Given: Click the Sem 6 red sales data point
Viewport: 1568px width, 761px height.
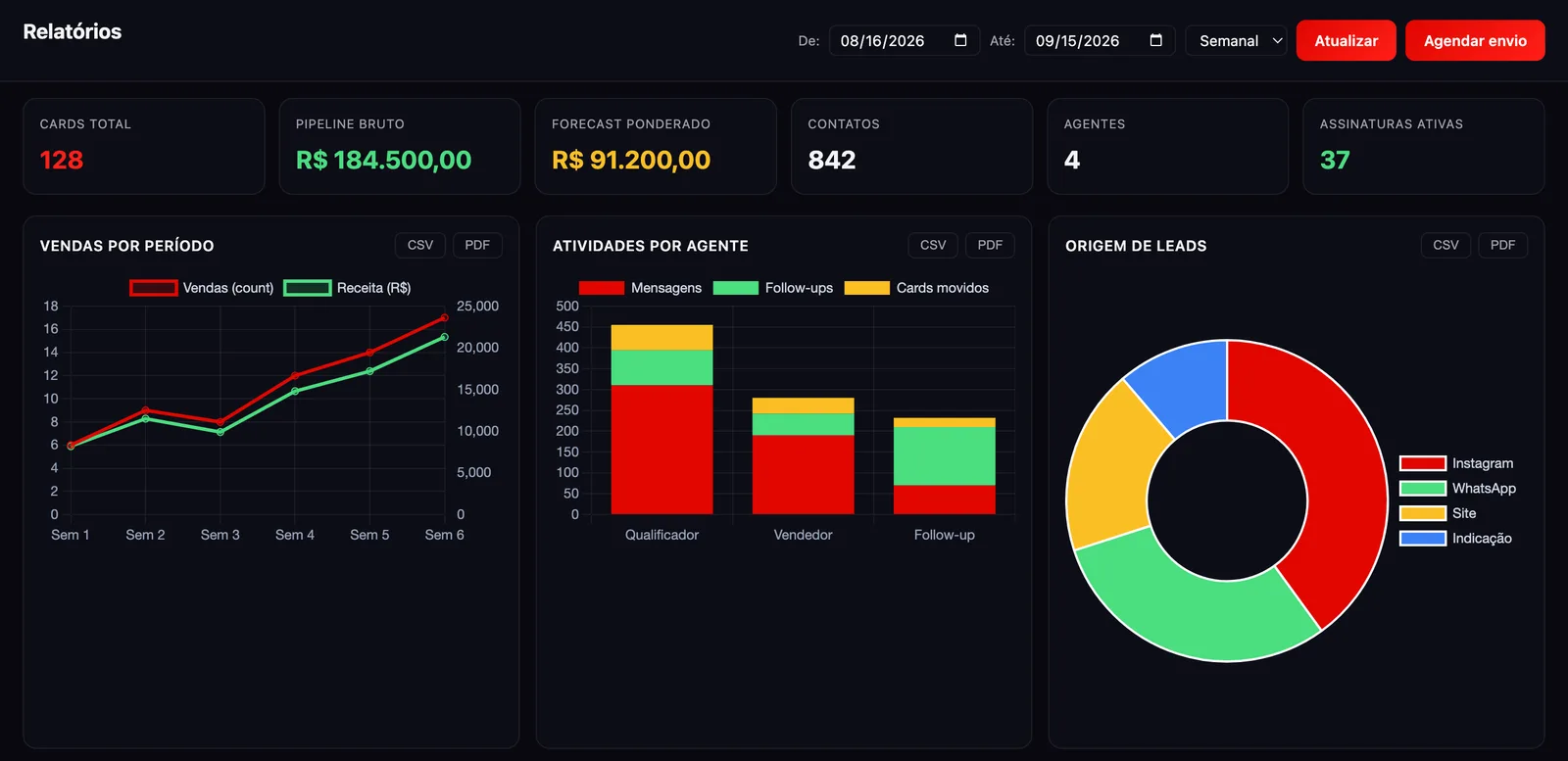Looking at the screenshot, I should click(x=444, y=317).
